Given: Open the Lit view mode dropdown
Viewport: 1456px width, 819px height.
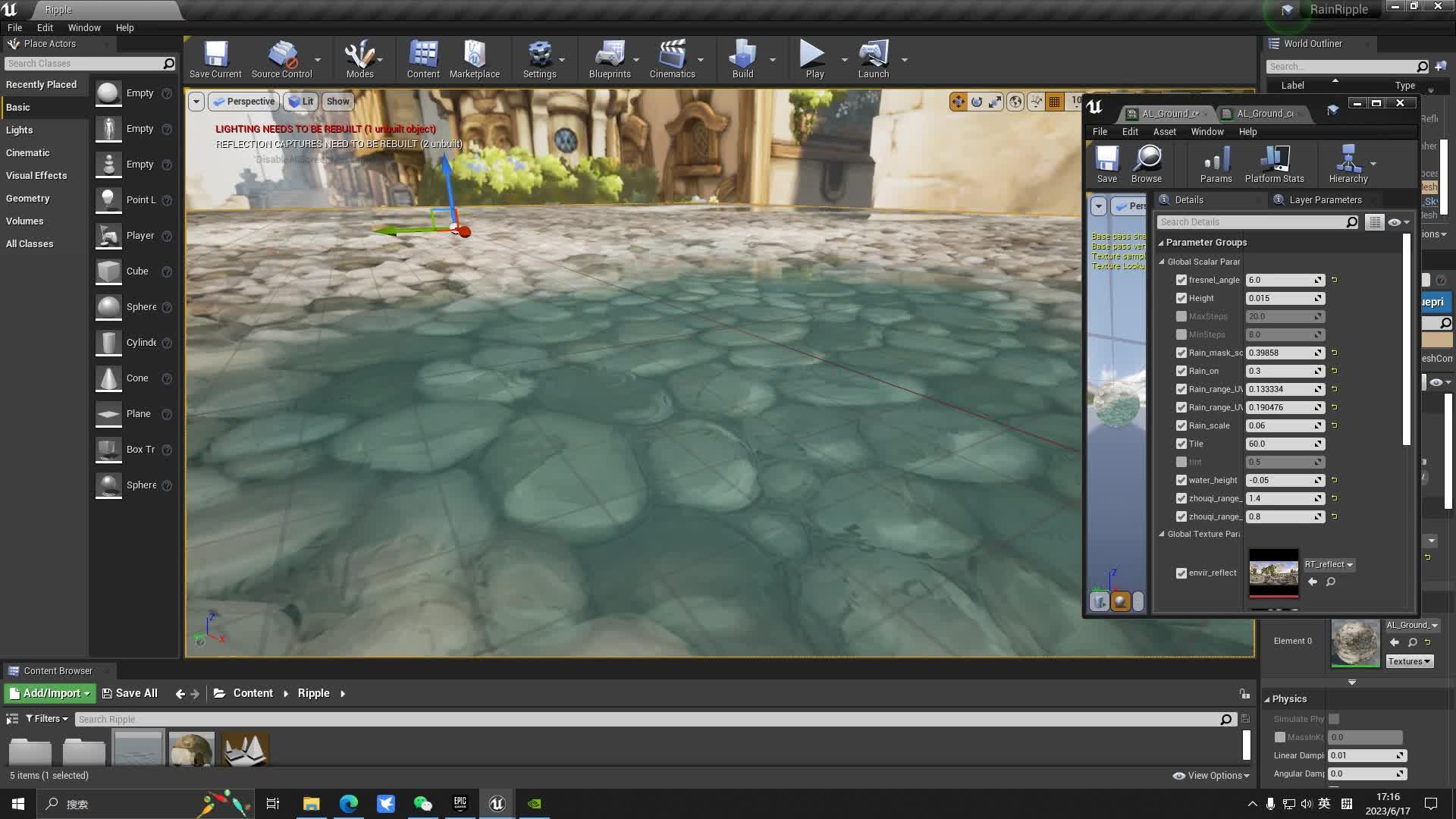Looking at the screenshot, I should (301, 101).
